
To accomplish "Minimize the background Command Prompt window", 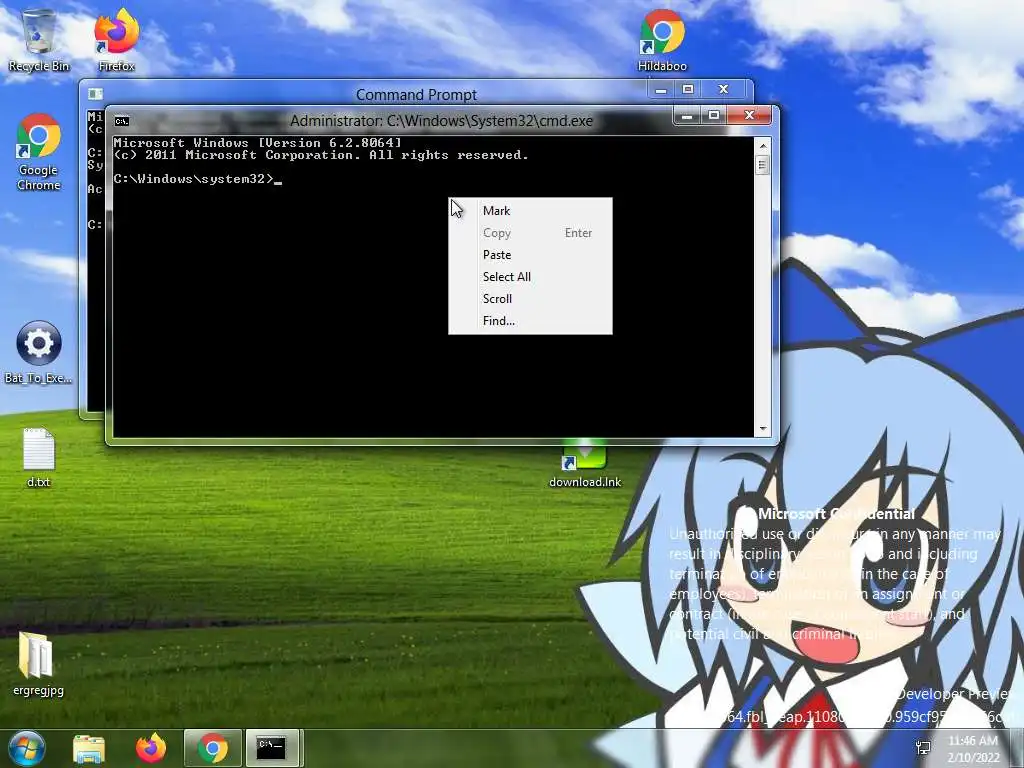I will [661, 89].
